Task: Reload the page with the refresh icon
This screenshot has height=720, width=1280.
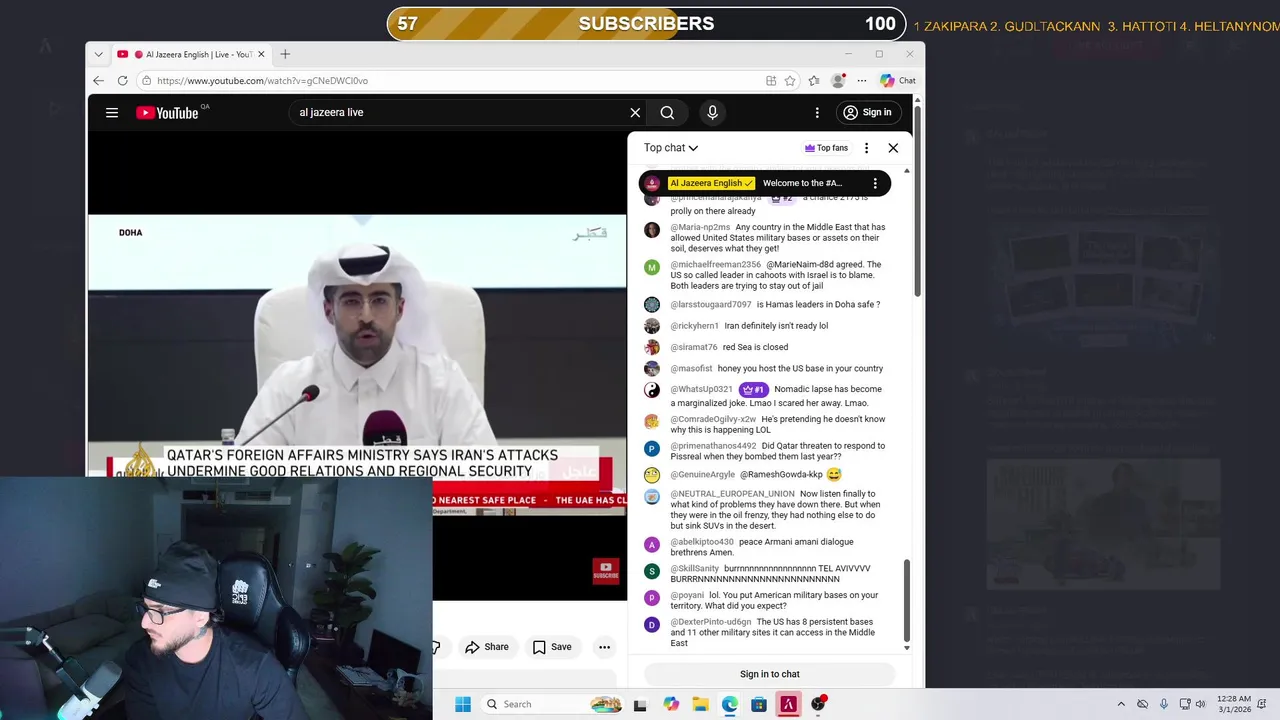Action: pos(122,81)
